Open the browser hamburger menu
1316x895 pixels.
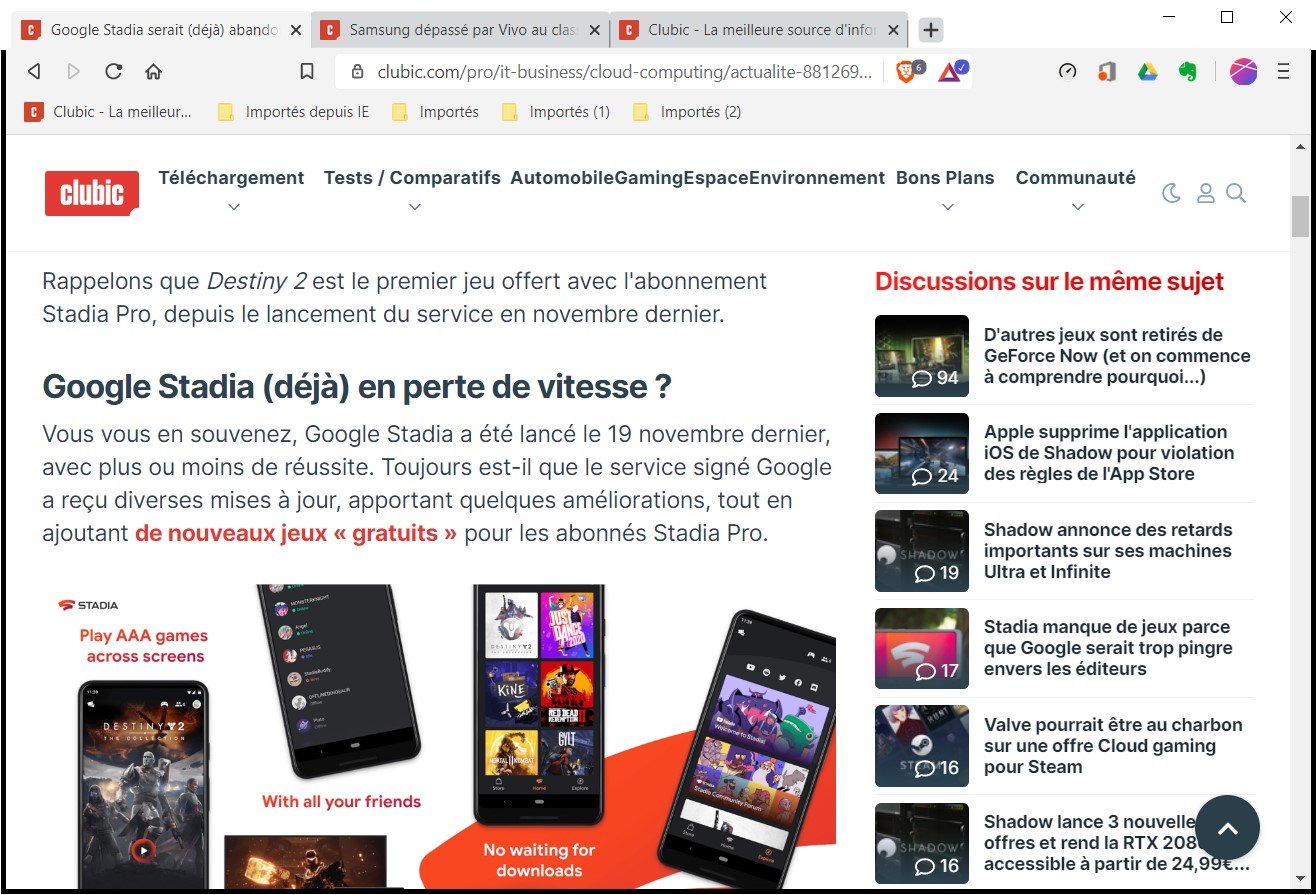coord(1283,71)
